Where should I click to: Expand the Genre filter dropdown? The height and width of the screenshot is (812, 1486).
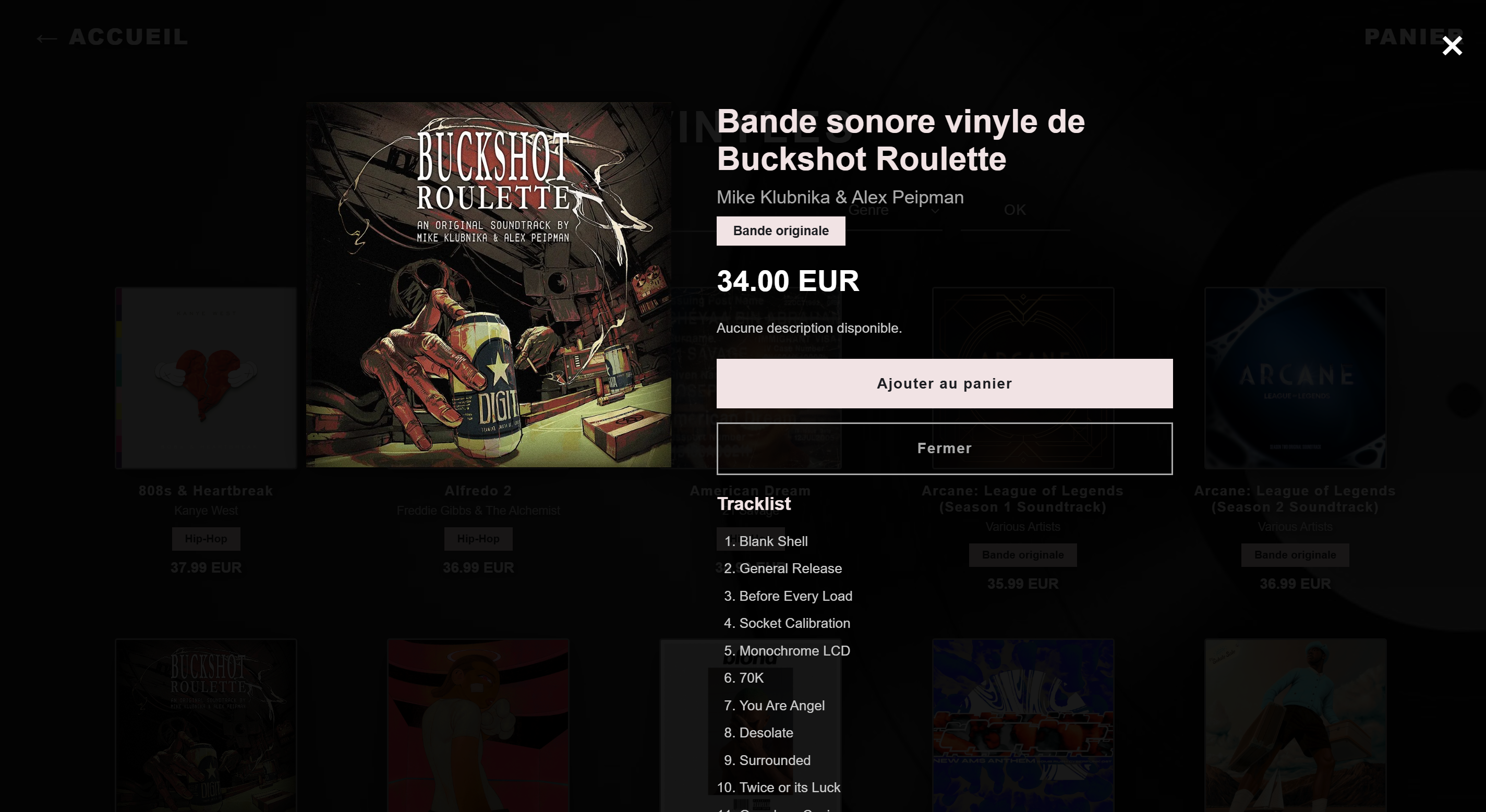(894, 210)
